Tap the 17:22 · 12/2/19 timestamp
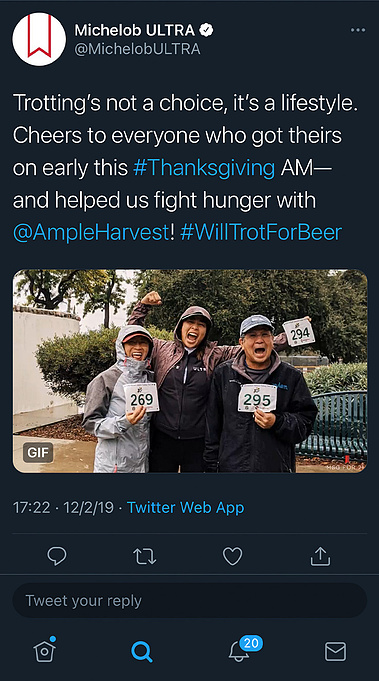The image size is (379, 681). coord(63,507)
